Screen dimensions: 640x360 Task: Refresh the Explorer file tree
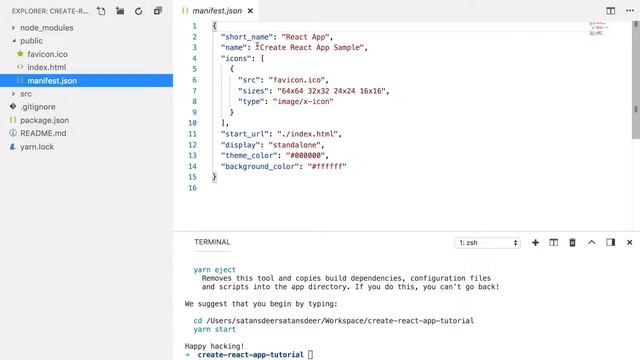(139, 11)
